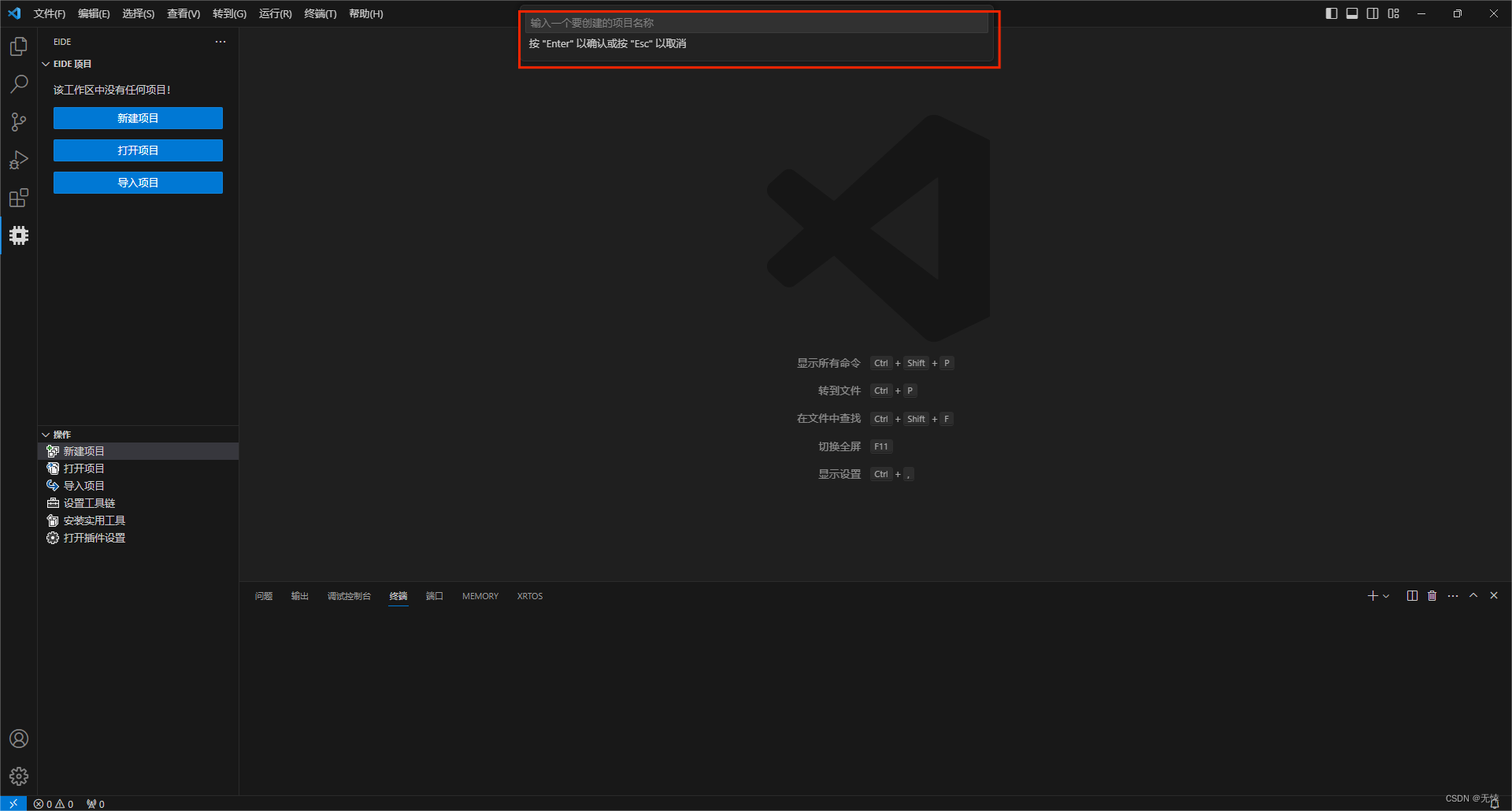Open the Source Control view

pos(19,122)
